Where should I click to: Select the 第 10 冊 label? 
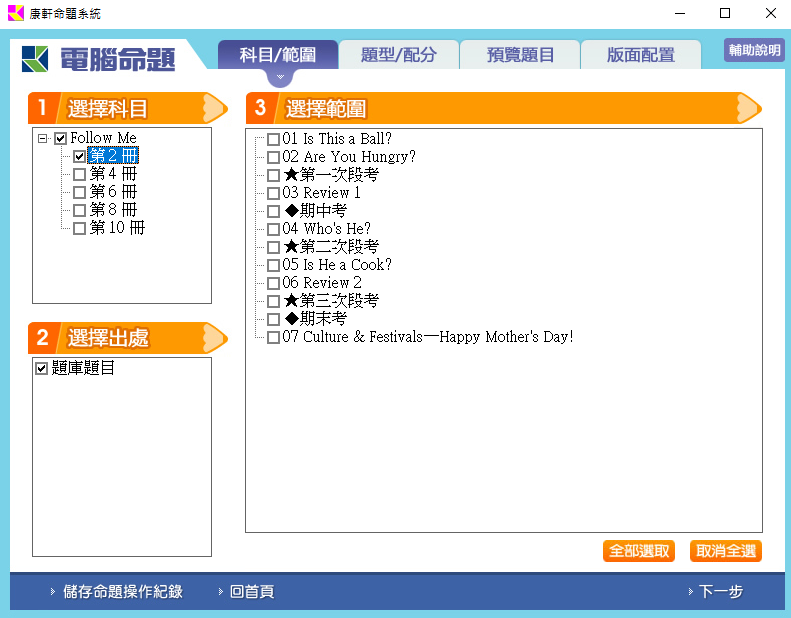tap(117, 228)
